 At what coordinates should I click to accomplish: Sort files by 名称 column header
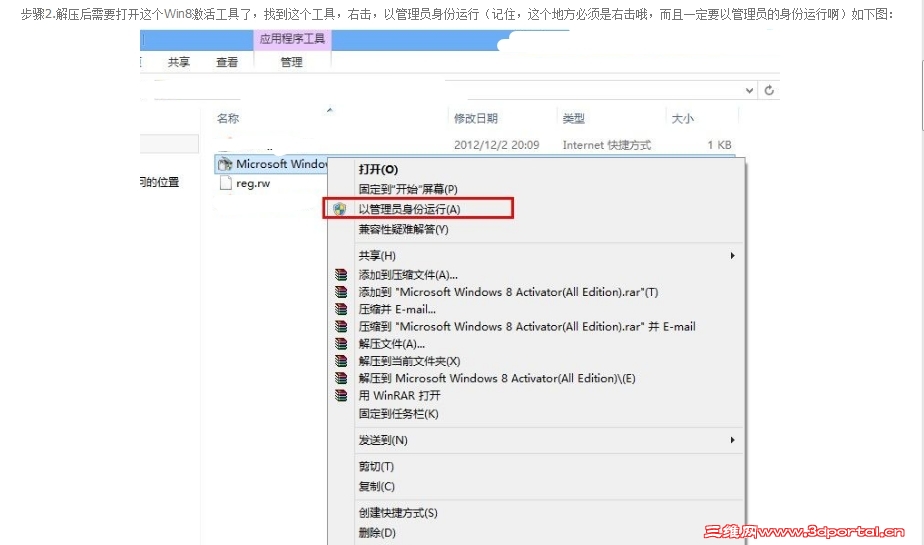(227, 118)
